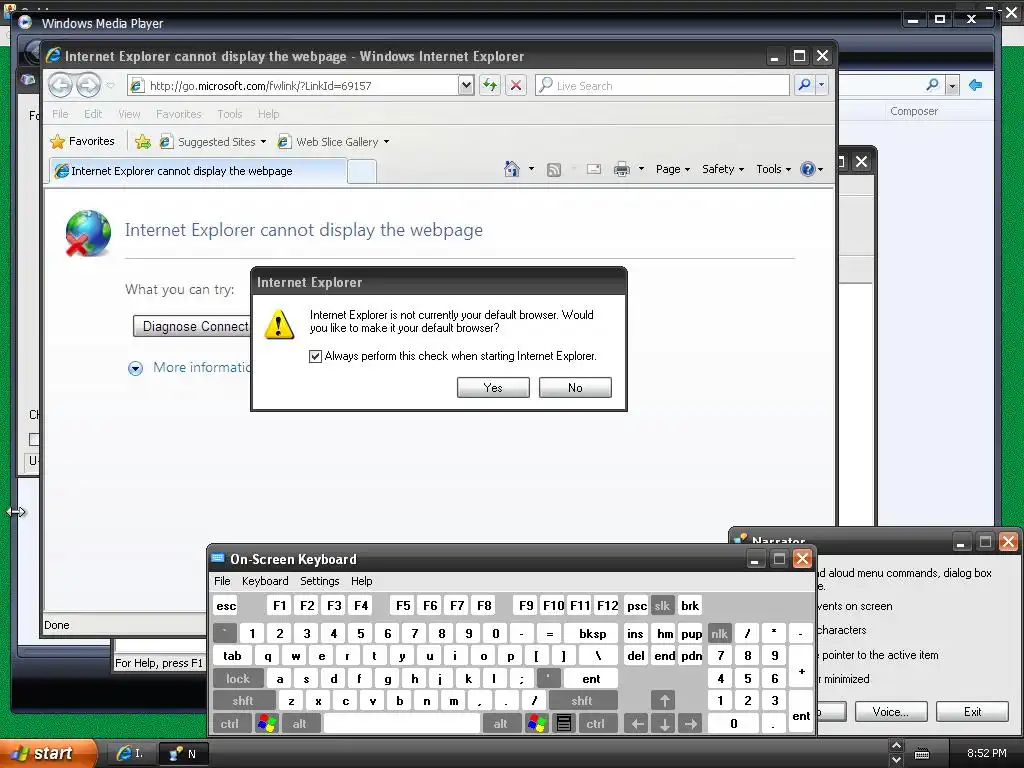Click the blue back arrow in rear window
The height and width of the screenshot is (768, 1024).
tap(976, 85)
